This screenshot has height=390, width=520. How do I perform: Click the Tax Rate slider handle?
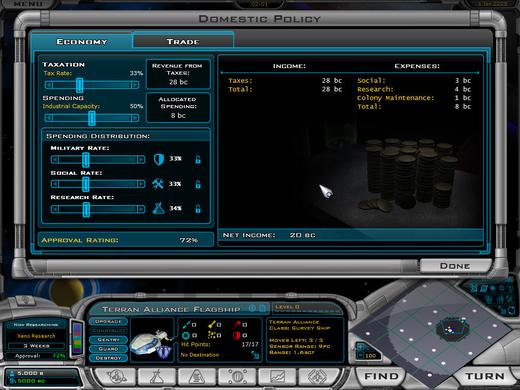[x=79, y=85]
